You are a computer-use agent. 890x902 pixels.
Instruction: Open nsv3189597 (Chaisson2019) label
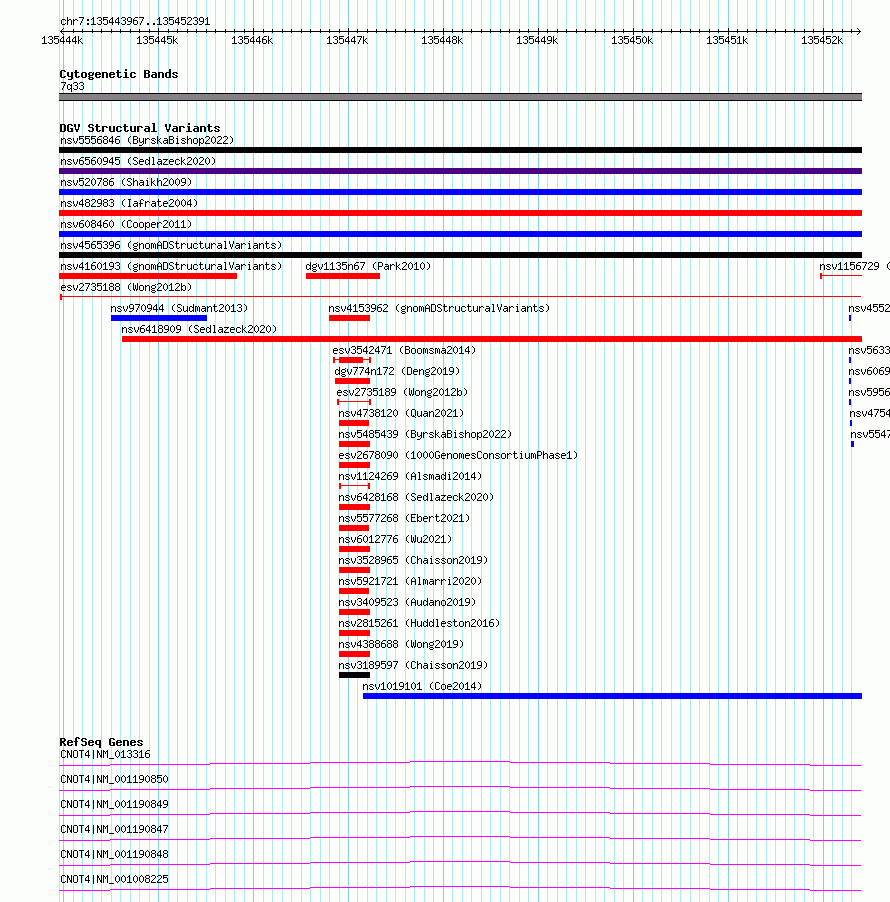pos(413,665)
